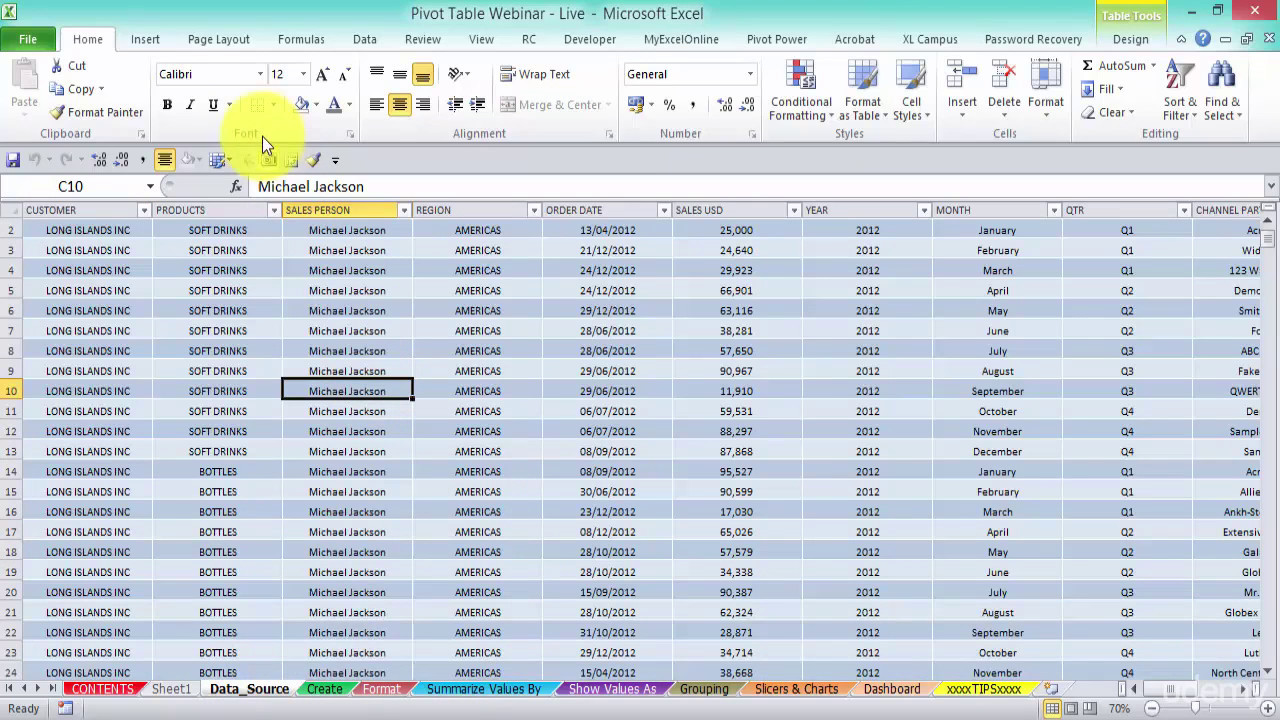Toggle Bottom Align in Alignment group
The image size is (1280, 720).
click(423, 74)
